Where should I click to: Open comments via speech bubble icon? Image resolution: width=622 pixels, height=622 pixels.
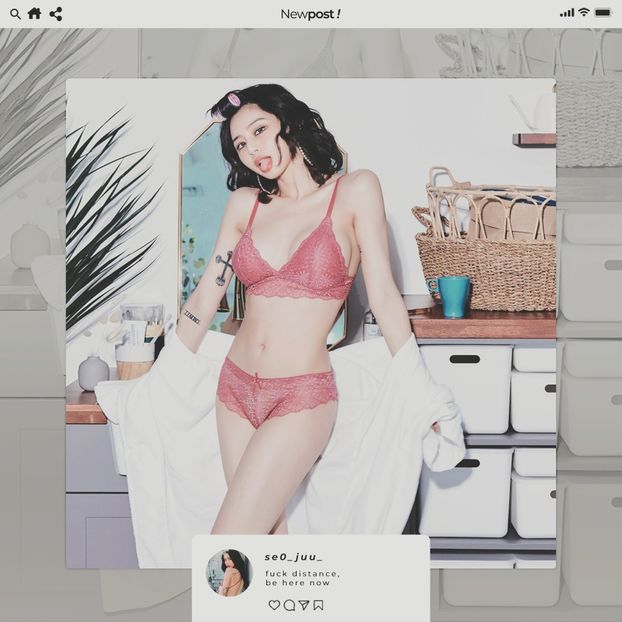click(x=289, y=605)
